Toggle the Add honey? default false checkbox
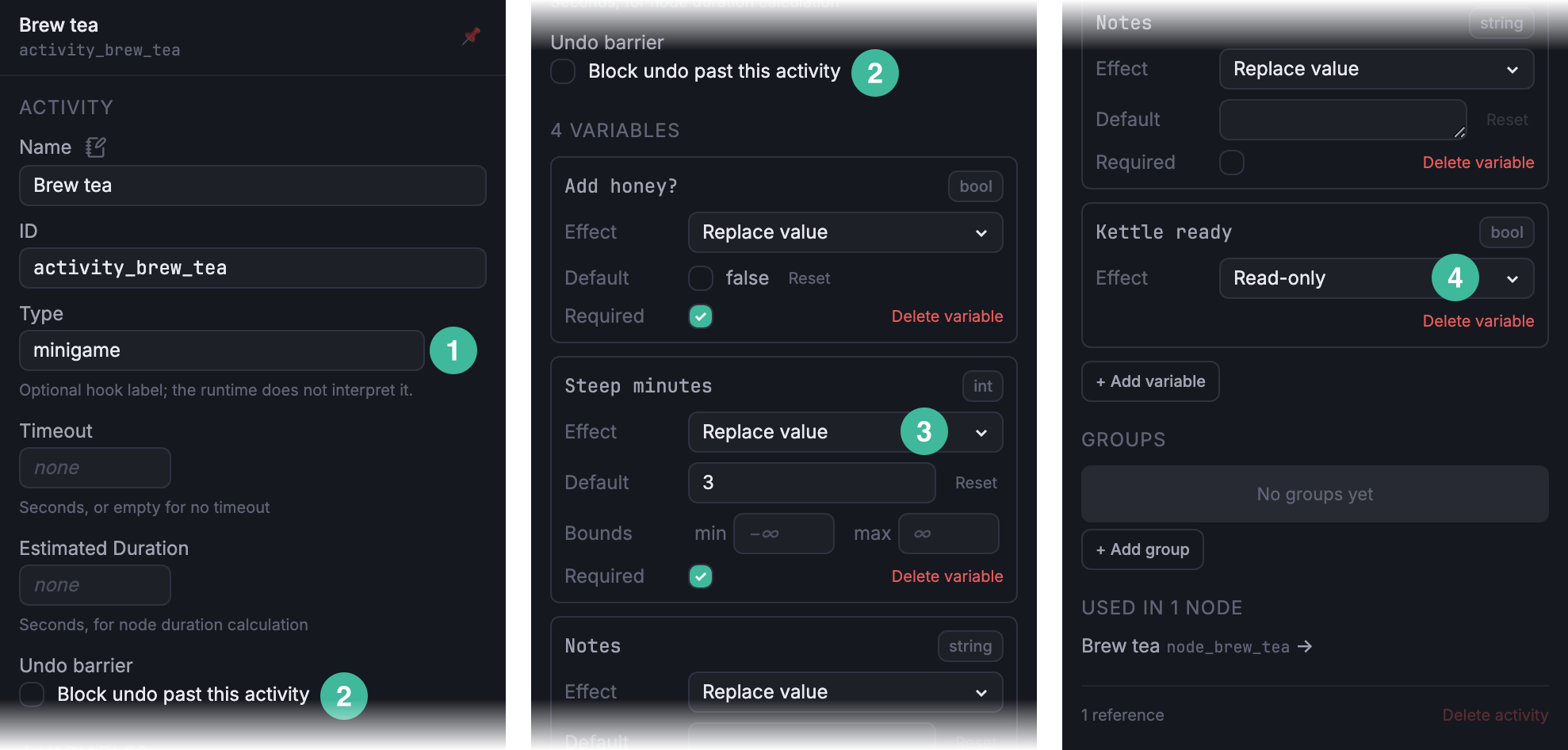This screenshot has width=1568, height=750. point(701,278)
